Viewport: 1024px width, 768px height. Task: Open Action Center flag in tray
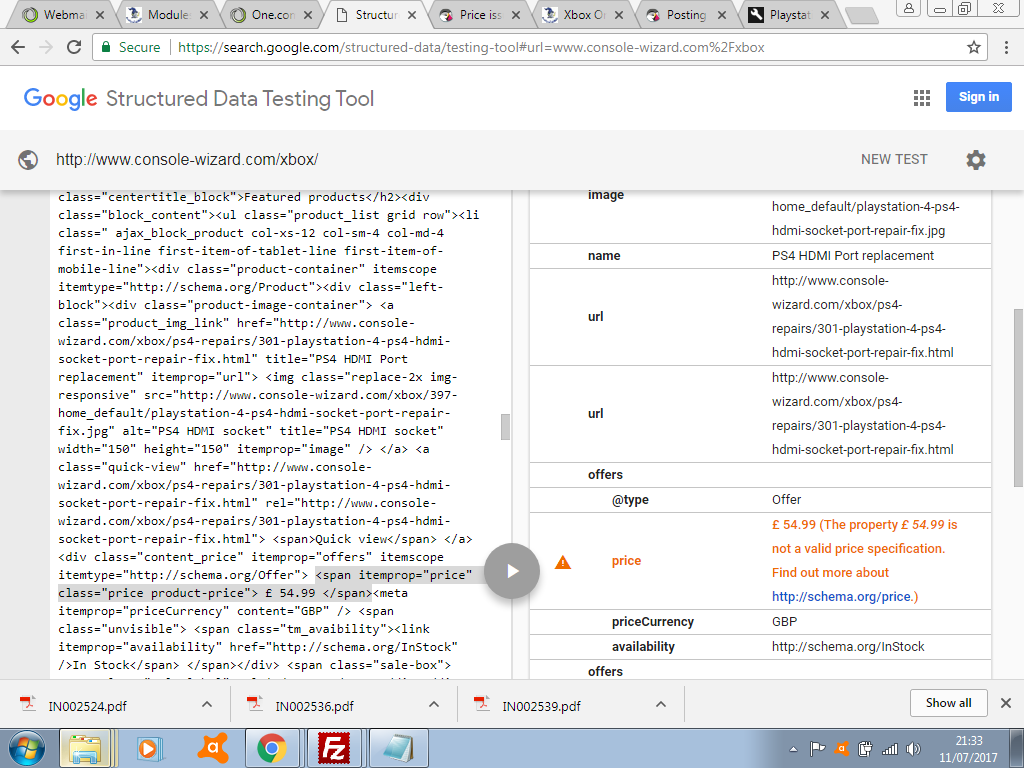tap(817, 749)
